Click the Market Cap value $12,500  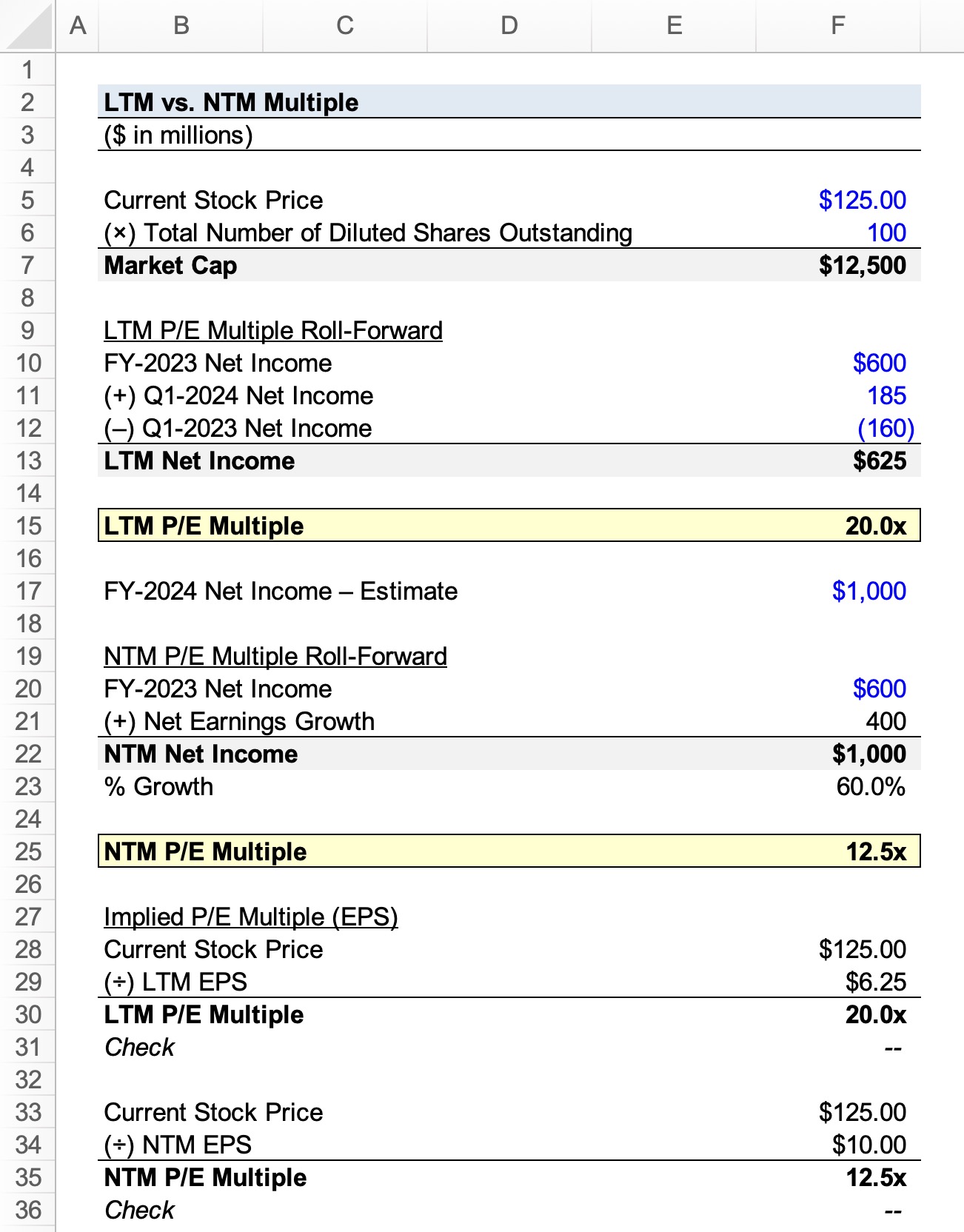coord(862,265)
